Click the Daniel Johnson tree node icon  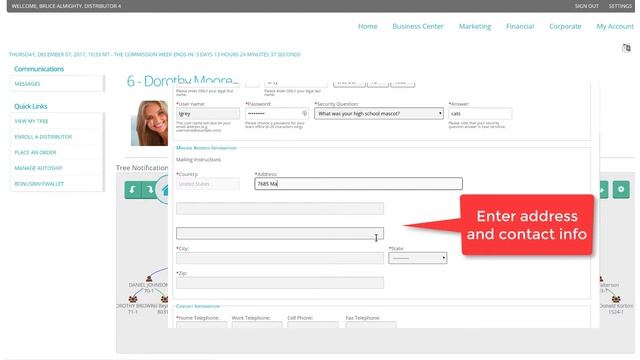149,279
